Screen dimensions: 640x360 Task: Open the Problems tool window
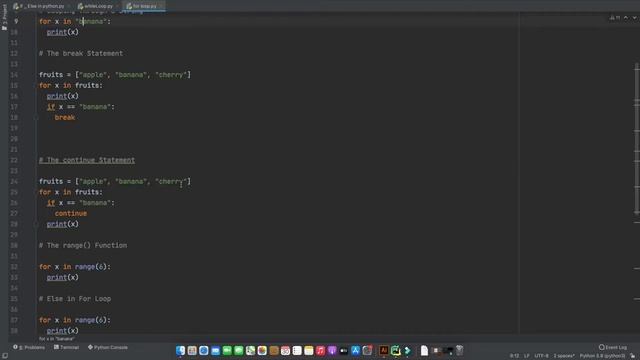tap(29, 347)
